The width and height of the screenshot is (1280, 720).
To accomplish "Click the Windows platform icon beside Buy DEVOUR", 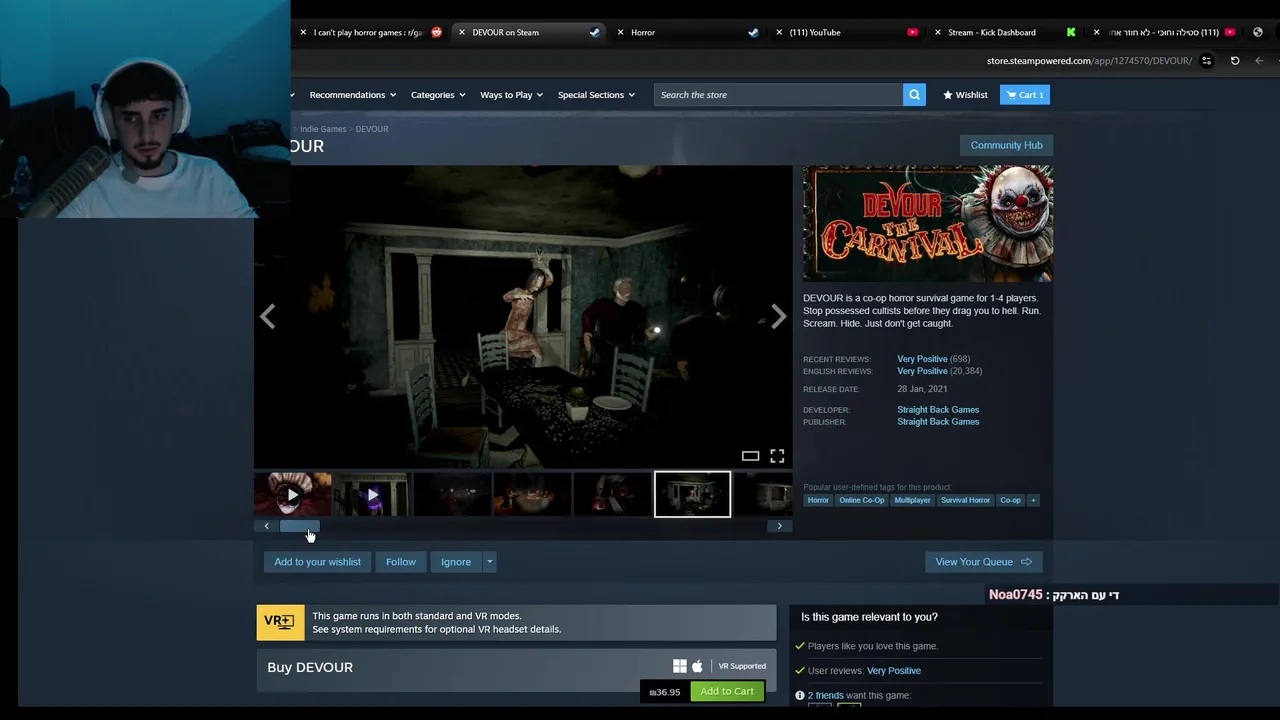I will [680, 666].
